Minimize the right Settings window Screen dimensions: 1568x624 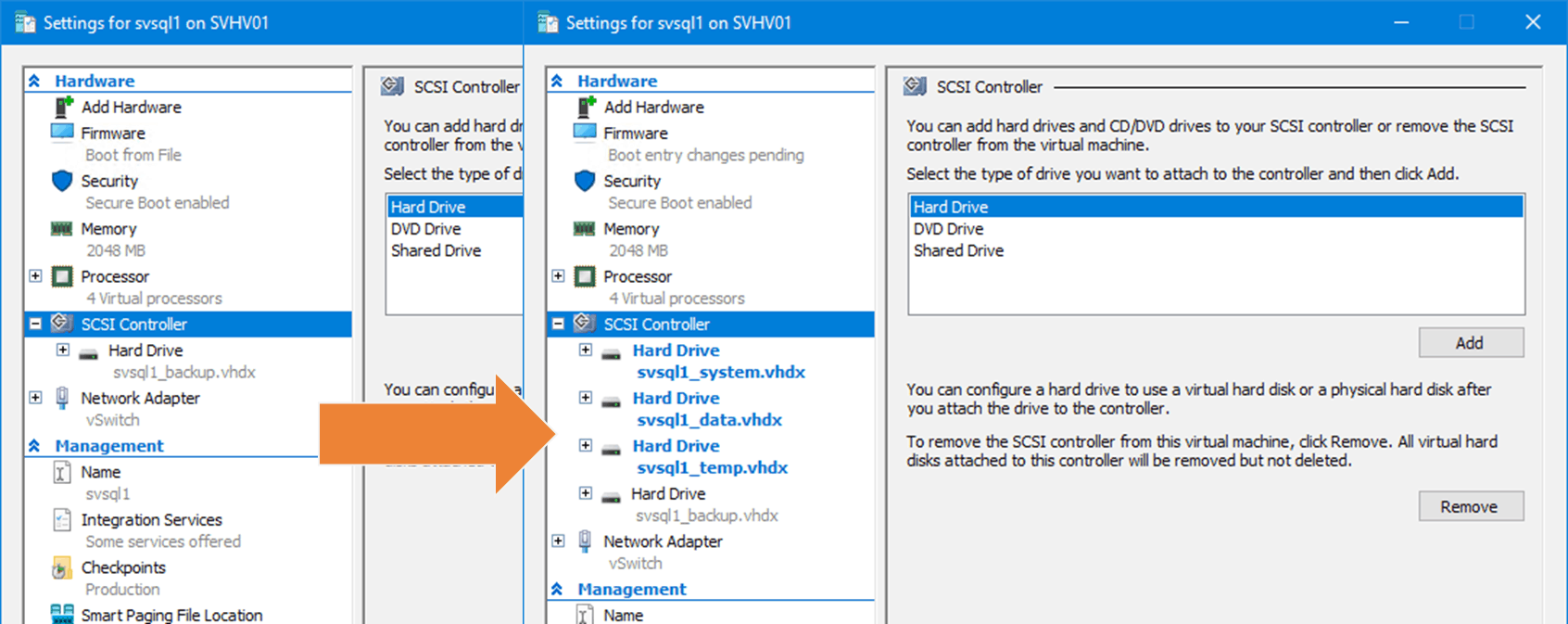tap(1402, 22)
